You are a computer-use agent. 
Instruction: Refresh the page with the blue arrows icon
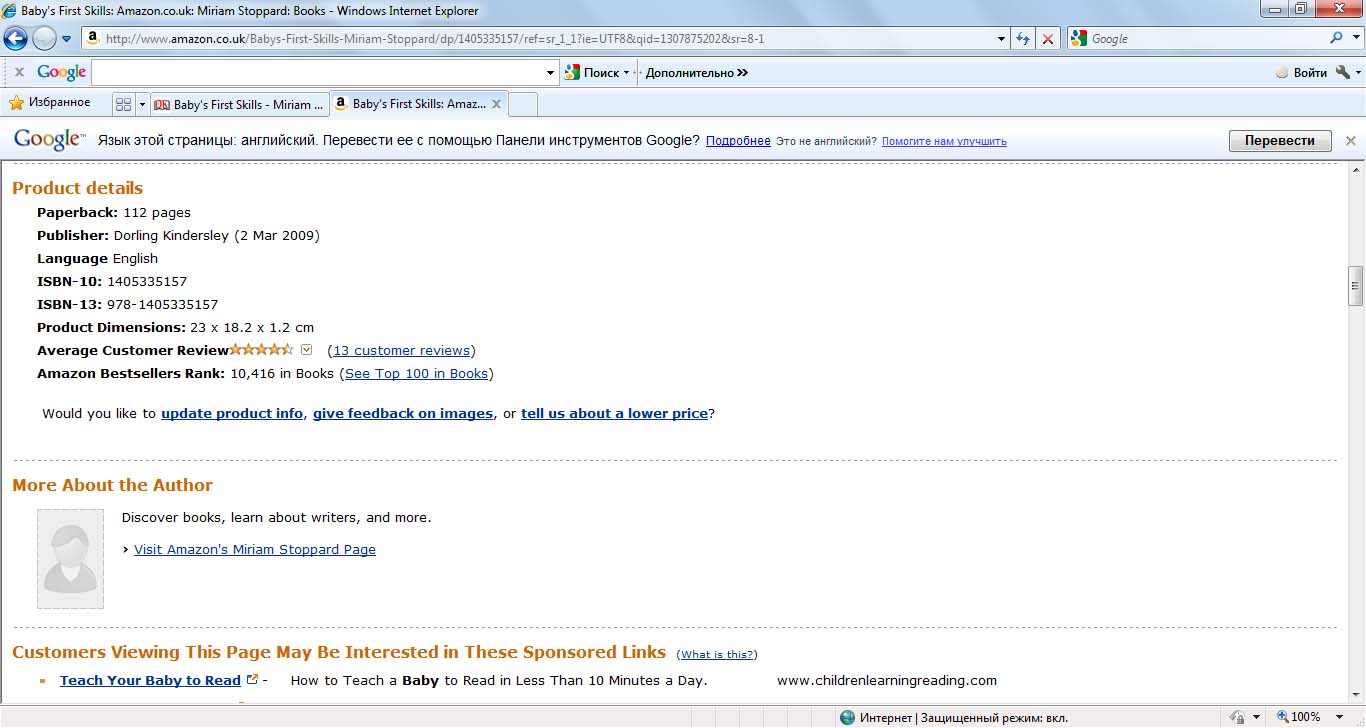coord(1023,39)
